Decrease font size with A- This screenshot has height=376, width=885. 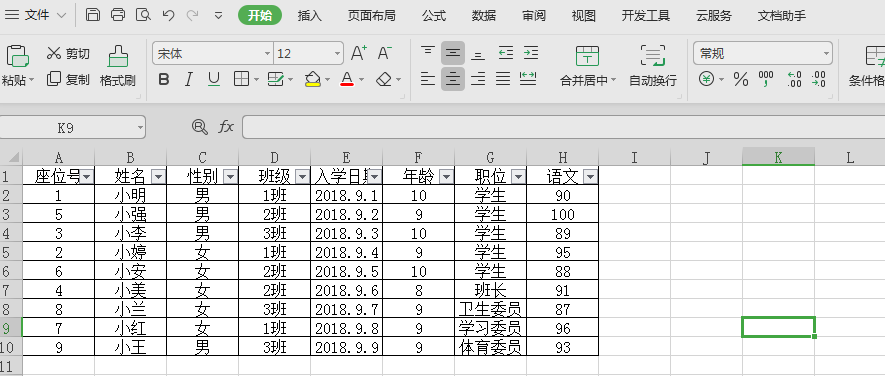(x=384, y=54)
